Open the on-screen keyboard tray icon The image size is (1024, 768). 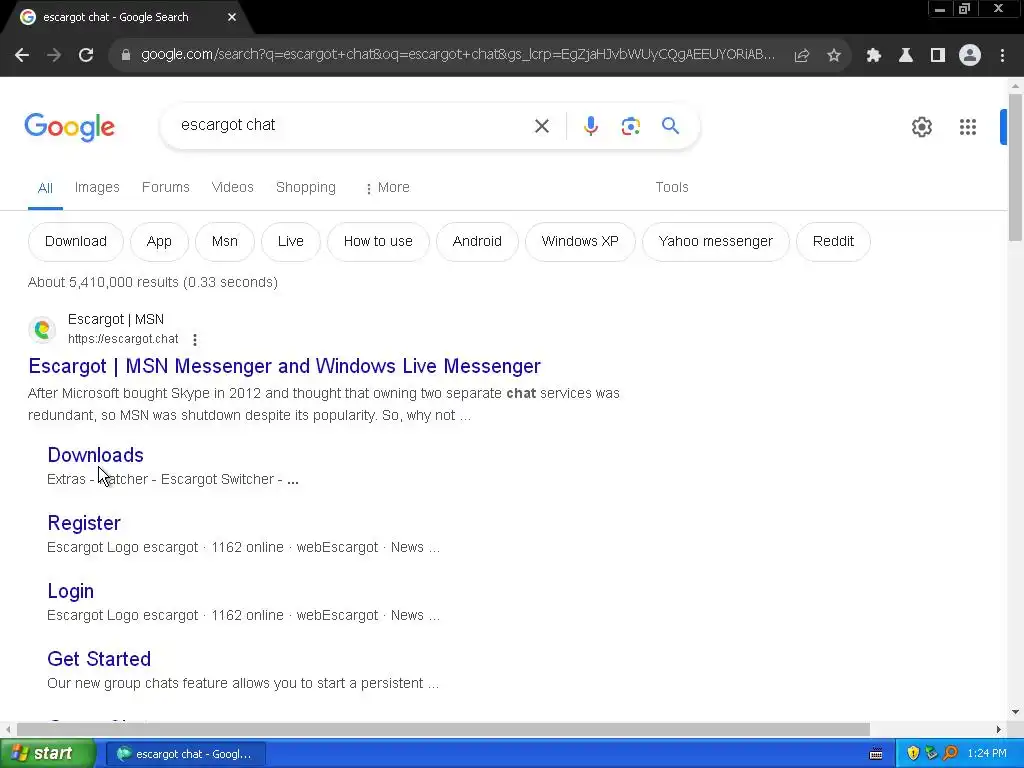pyautogui.click(x=876, y=754)
